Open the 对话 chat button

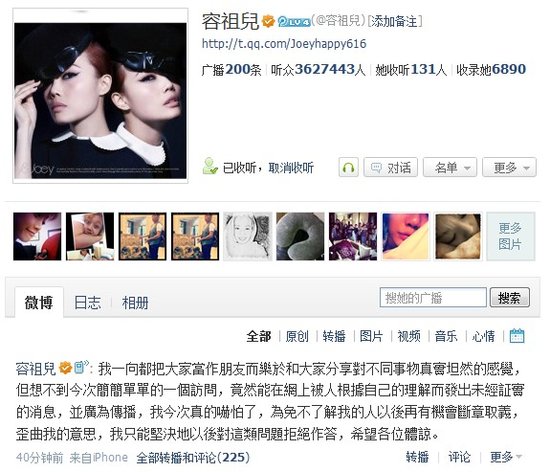391,167
